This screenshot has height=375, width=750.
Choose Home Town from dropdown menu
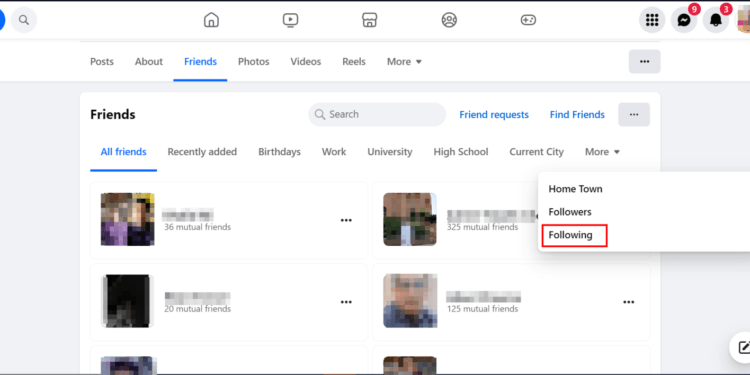[575, 189]
